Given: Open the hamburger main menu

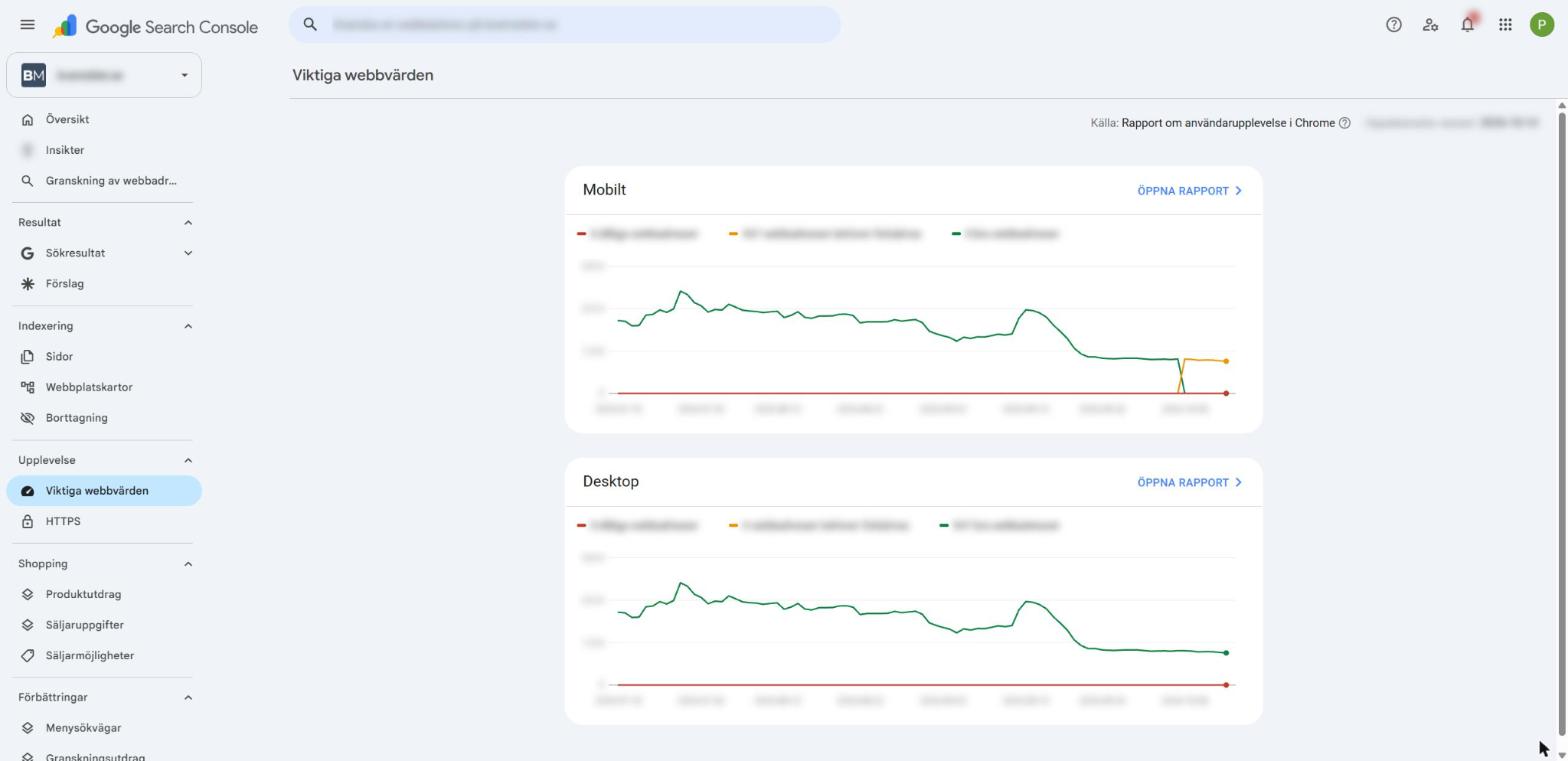Looking at the screenshot, I should point(27,25).
